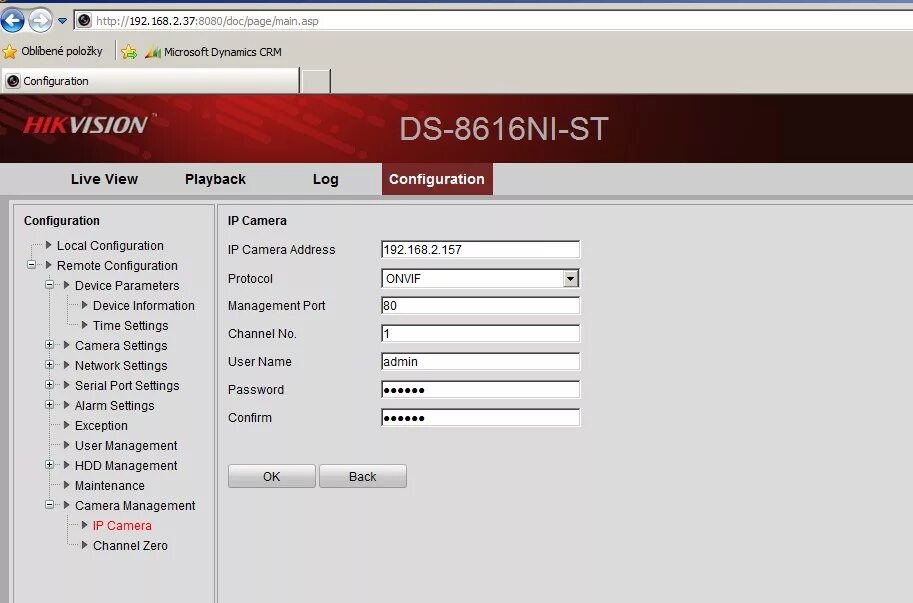Select Serial Port Settings tree item
913x603 pixels.
point(127,385)
